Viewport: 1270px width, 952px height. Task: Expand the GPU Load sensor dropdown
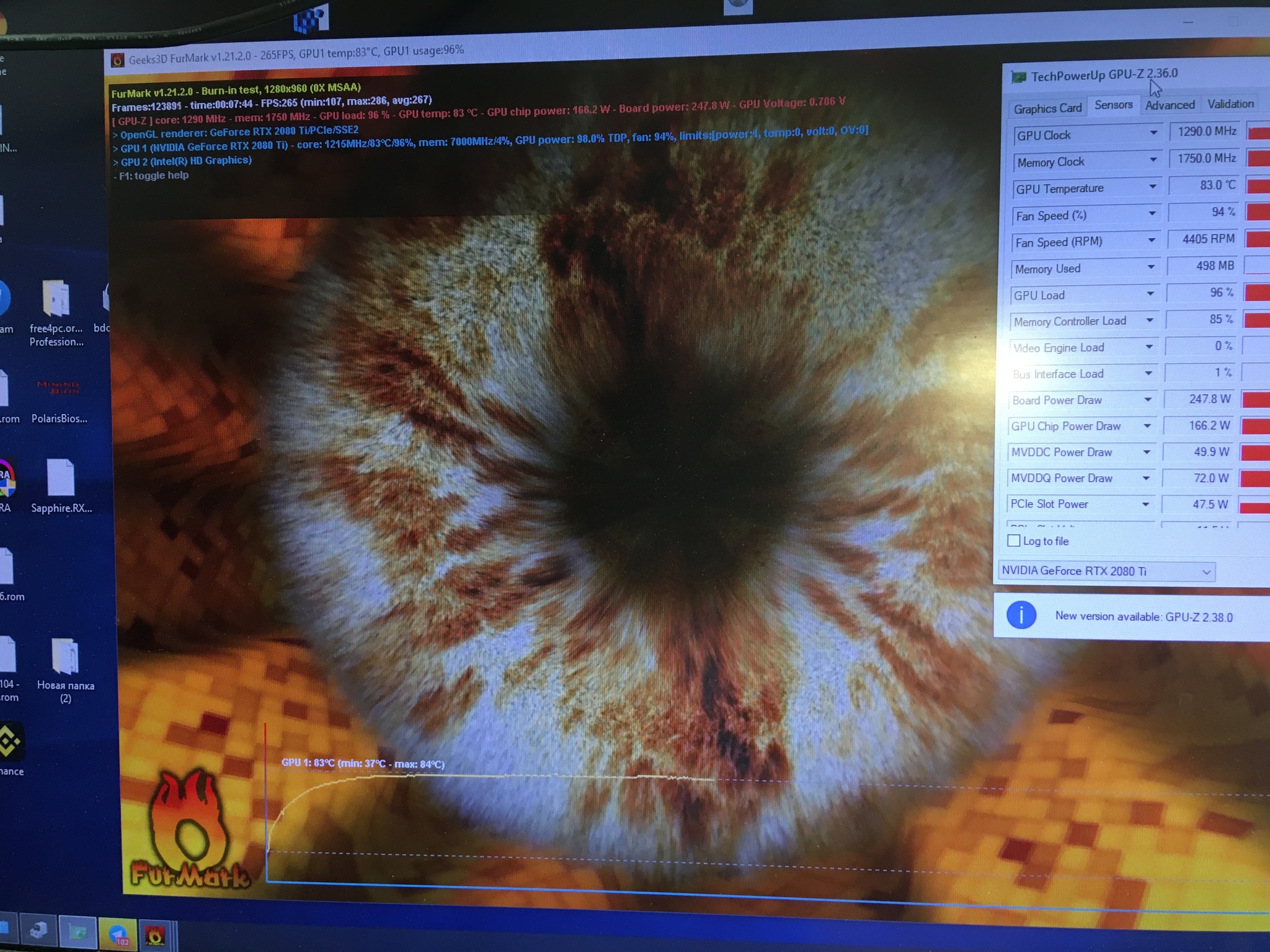click(x=1150, y=294)
